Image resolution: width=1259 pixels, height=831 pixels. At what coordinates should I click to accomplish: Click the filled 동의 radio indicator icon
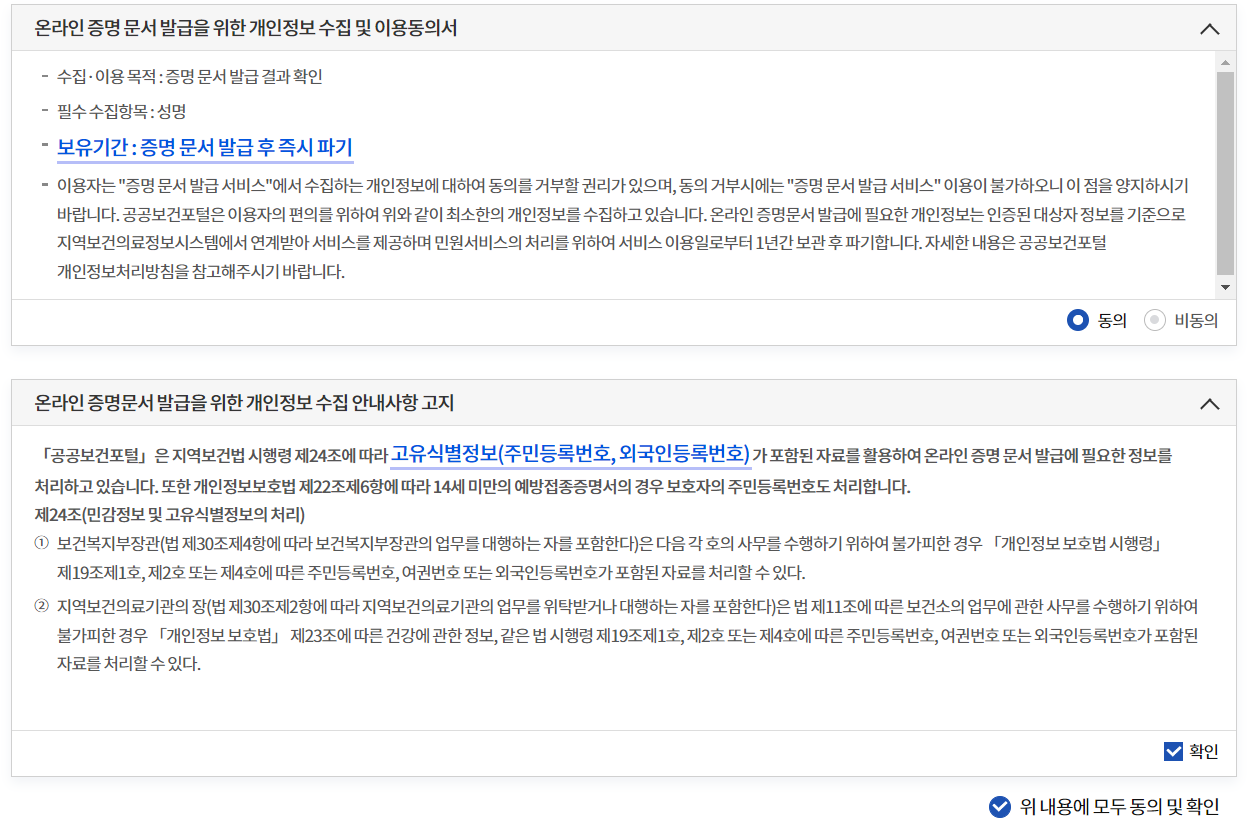1077,320
